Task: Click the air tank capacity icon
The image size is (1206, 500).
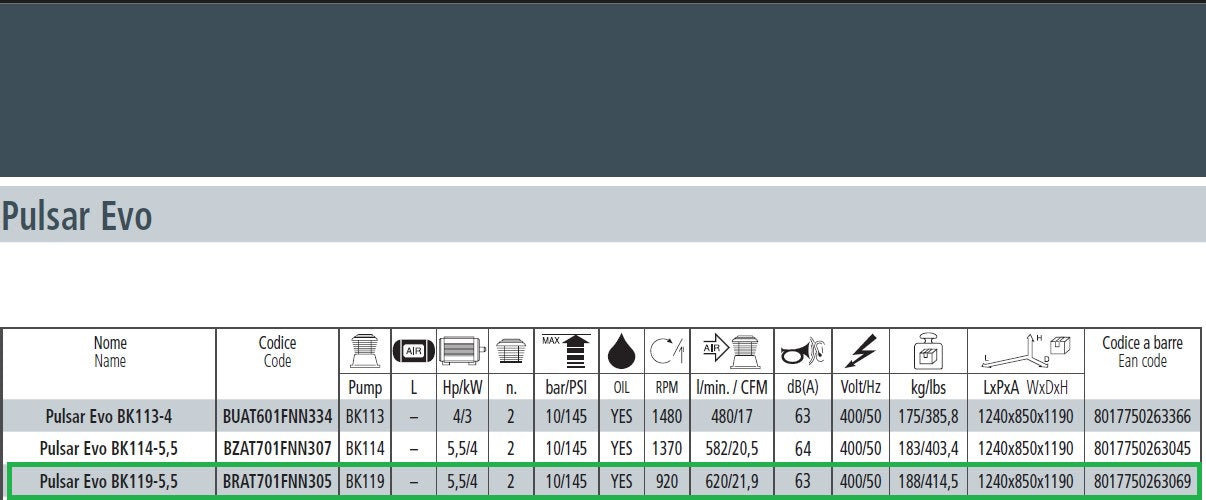Action: 412,352
